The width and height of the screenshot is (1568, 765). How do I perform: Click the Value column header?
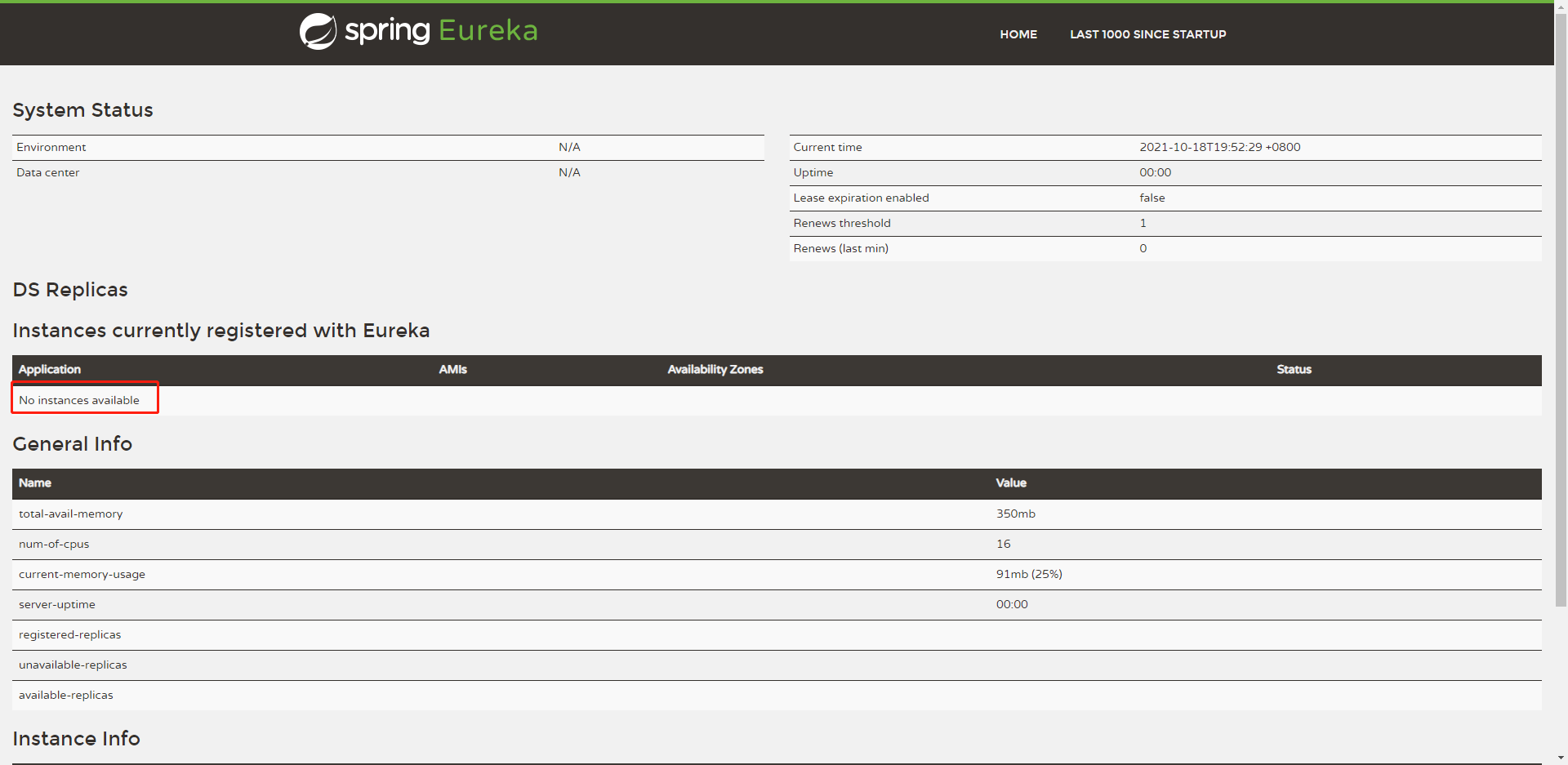pyautogui.click(x=1011, y=483)
